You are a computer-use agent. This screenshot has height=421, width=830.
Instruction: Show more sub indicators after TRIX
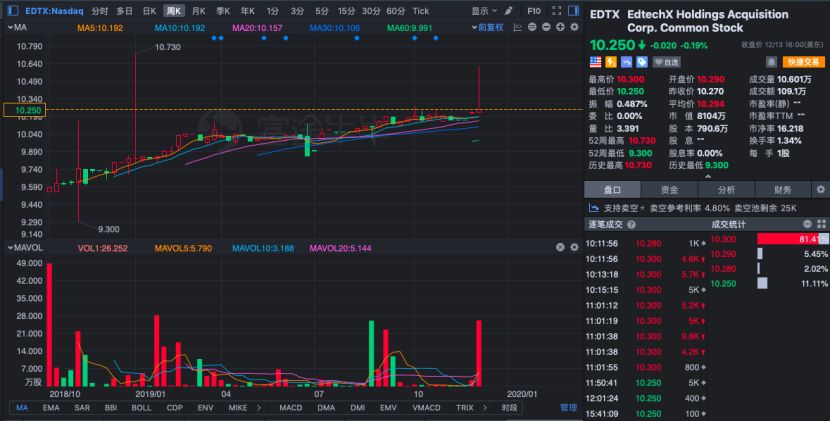[485, 408]
